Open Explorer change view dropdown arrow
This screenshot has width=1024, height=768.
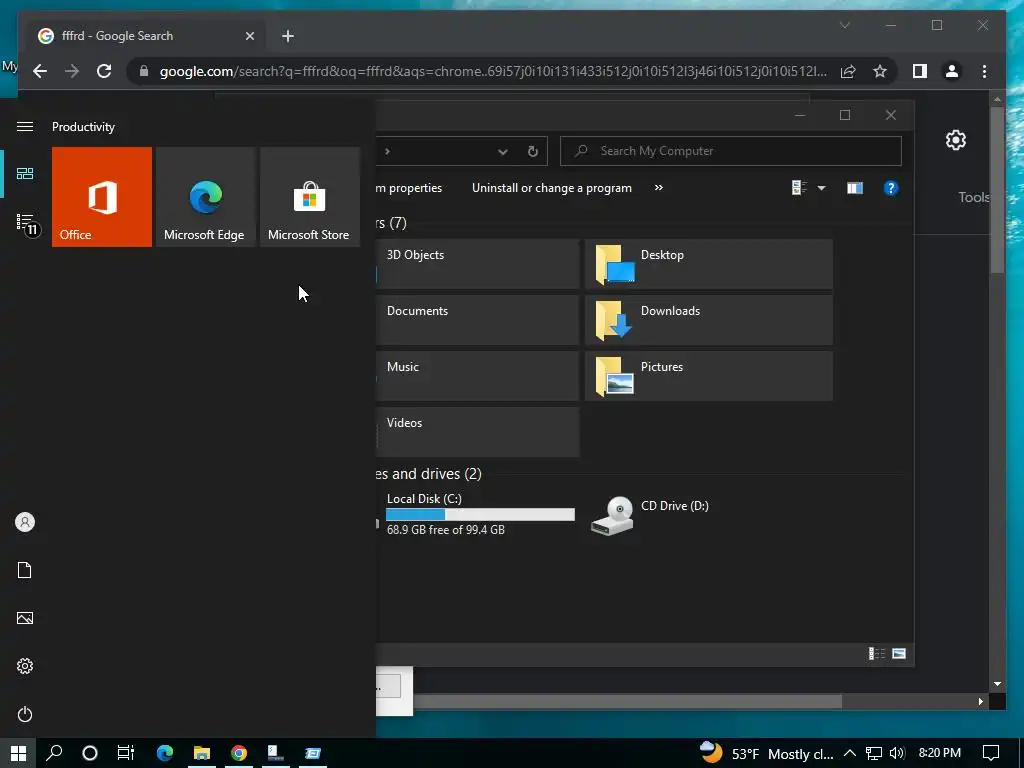(x=822, y=188)
